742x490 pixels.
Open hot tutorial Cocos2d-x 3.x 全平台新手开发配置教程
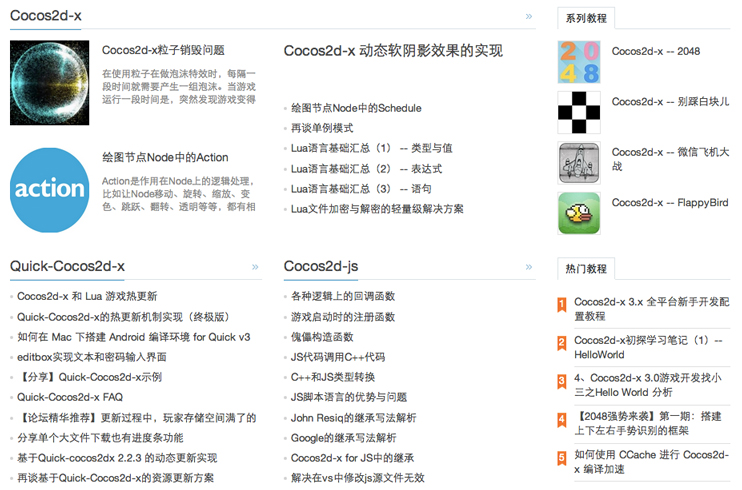pos(652,309)
